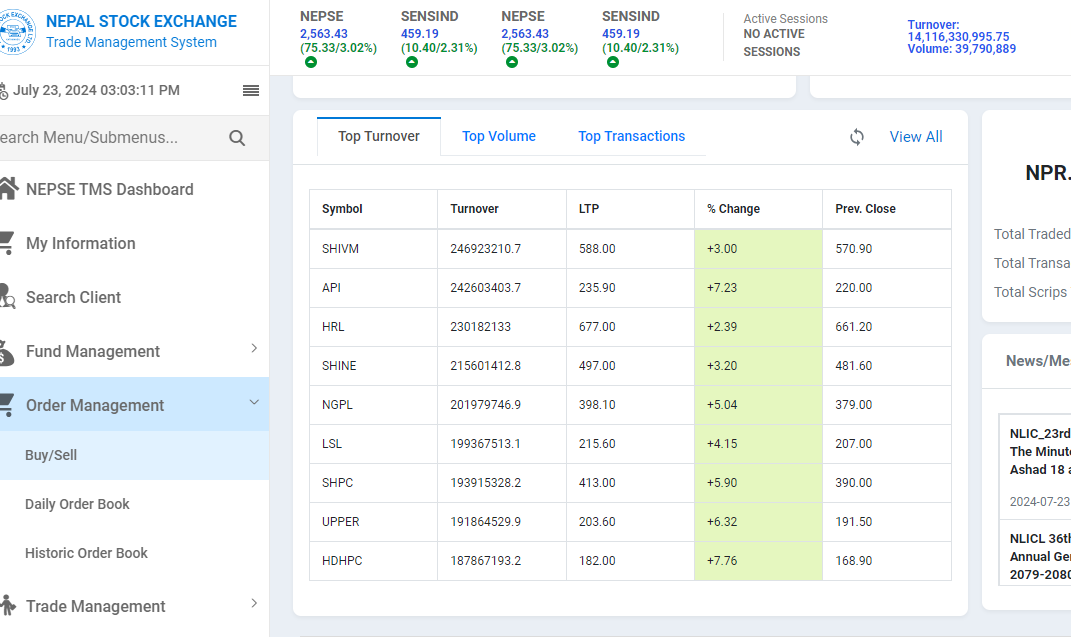Click the +7.76 change cell for HDHPC
The image size is (1071, 637).
[758, 561]
